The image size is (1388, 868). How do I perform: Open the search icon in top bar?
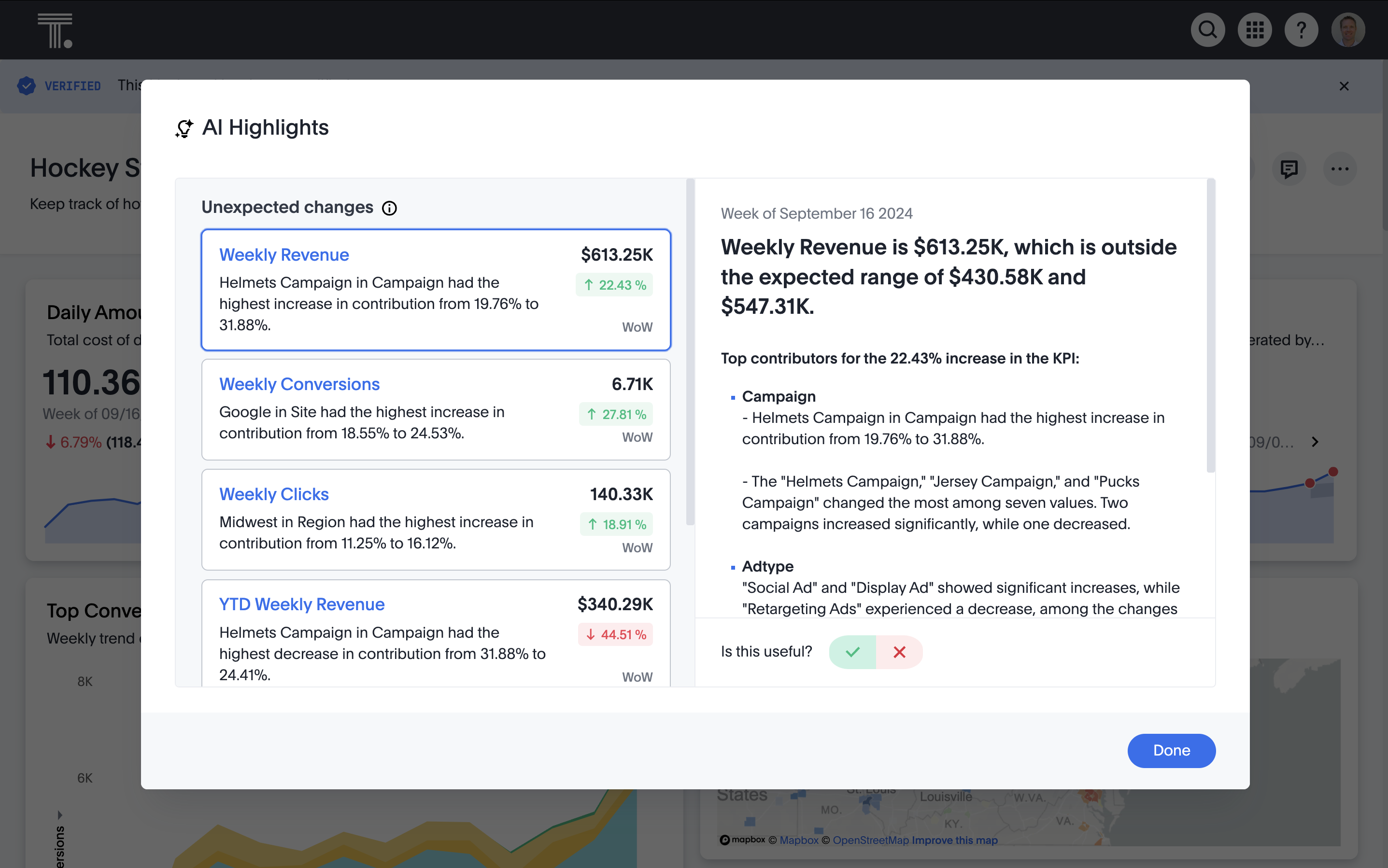(1207, 29)
